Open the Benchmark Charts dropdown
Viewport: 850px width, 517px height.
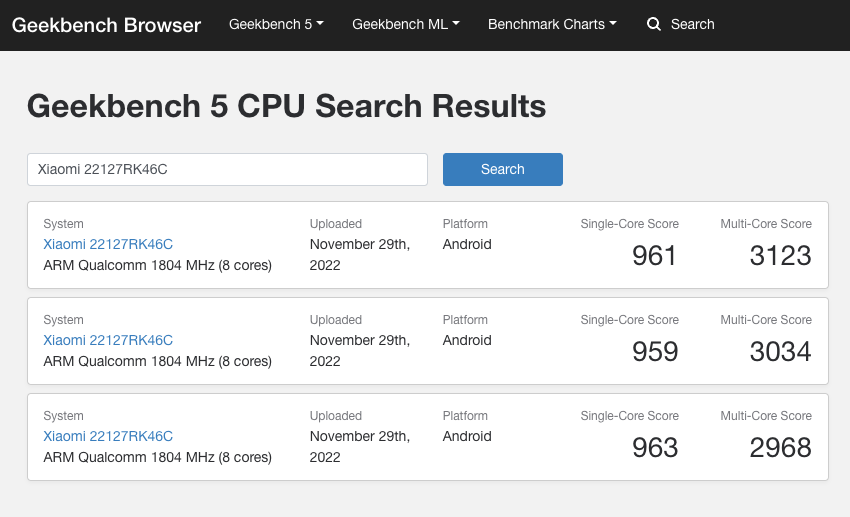[x=552, y=24]
